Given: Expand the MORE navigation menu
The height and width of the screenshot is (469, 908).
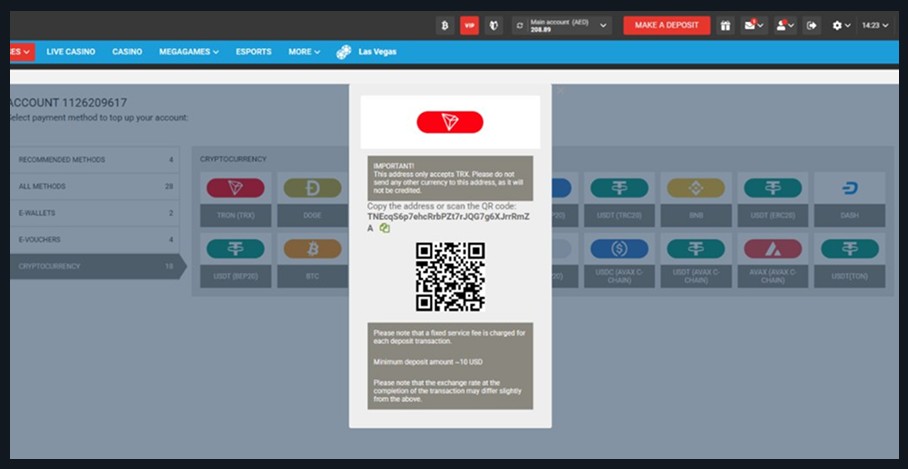Looking at the screenshot, I should [x=304, y=52].
